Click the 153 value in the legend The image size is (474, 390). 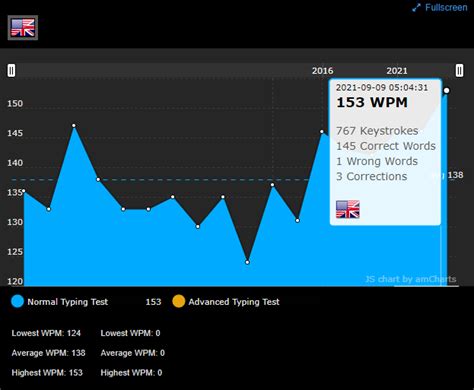pos(153,302)
